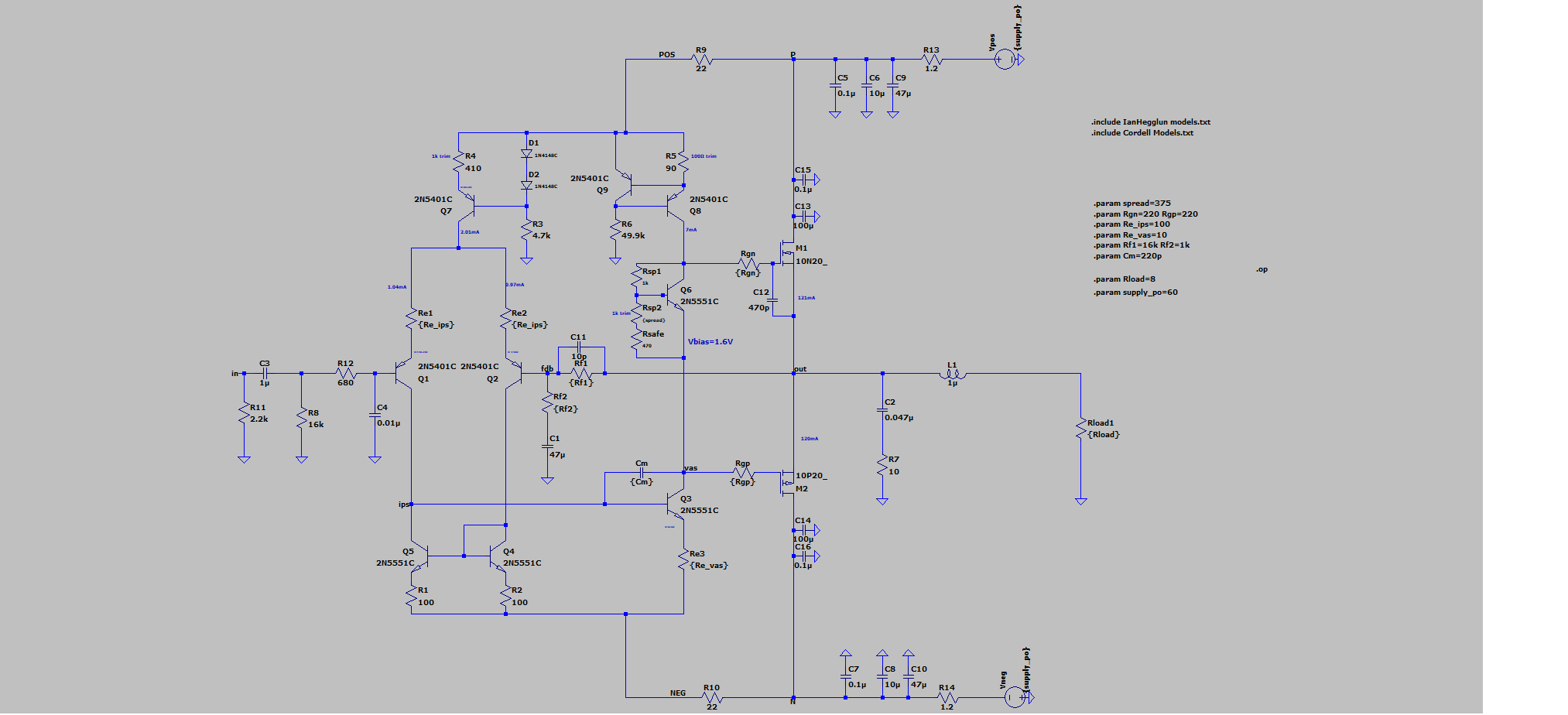Select current mirror transistor Q5

pyautogui.click(x=420, y=556)
